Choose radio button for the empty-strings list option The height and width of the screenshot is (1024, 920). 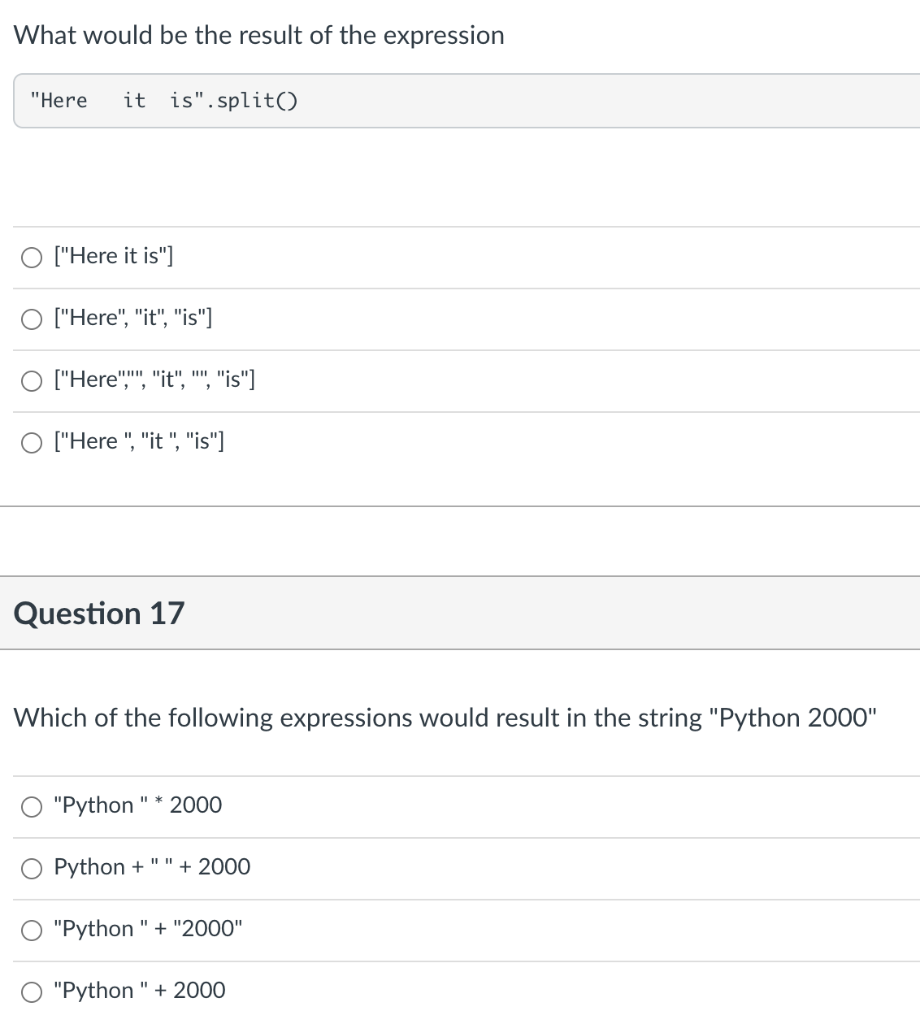33,380
